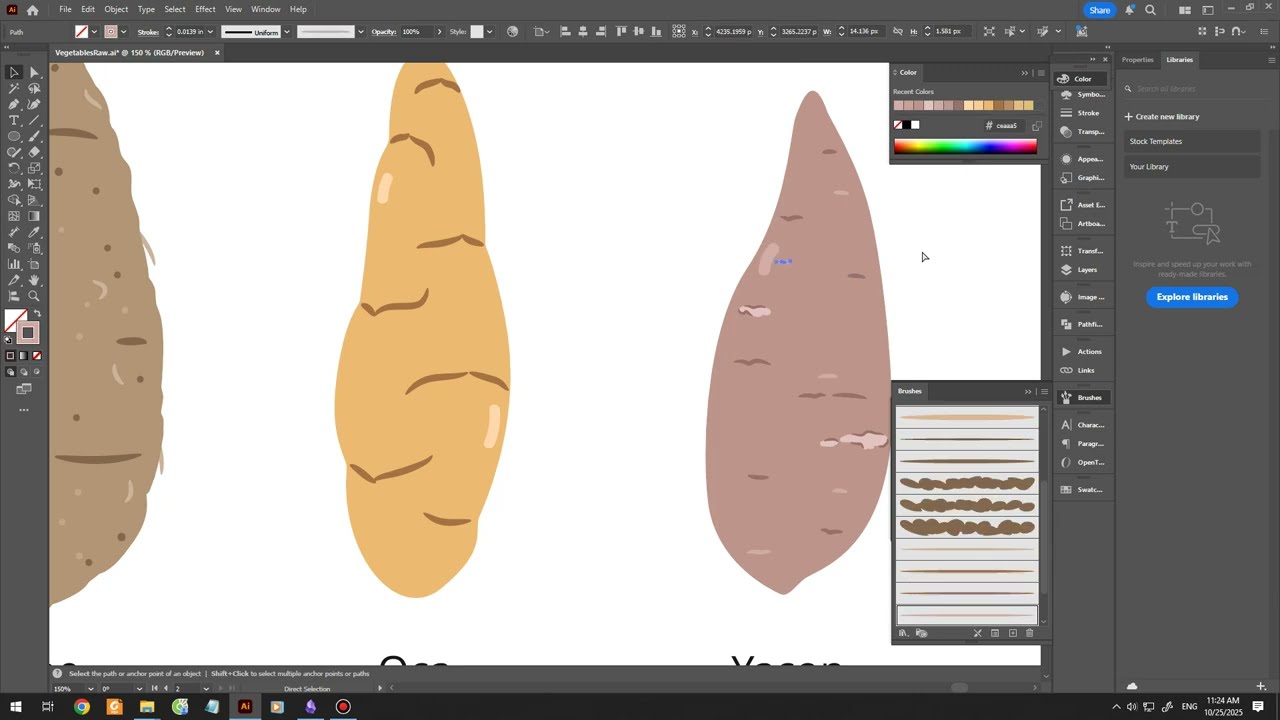Open the Object menu
Screen dimensions: 1280x720
point(116,9)
